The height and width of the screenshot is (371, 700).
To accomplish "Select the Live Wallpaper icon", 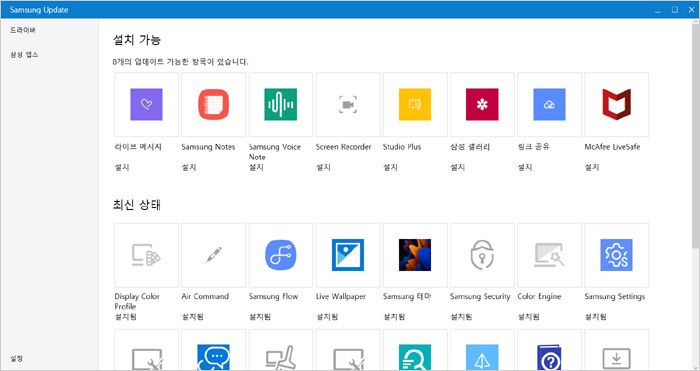I will 348,255.
